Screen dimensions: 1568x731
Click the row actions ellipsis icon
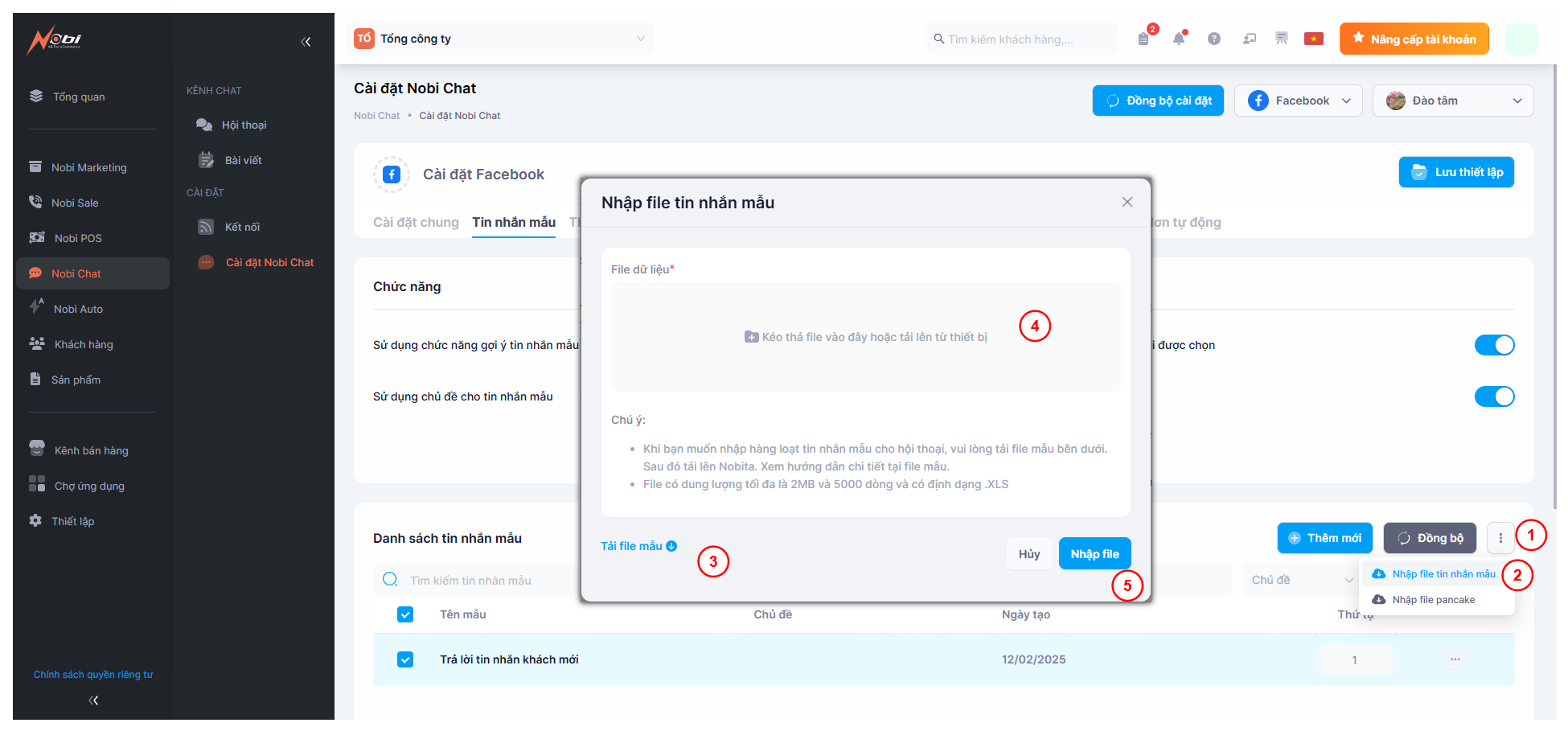(x=1455, y=659)
